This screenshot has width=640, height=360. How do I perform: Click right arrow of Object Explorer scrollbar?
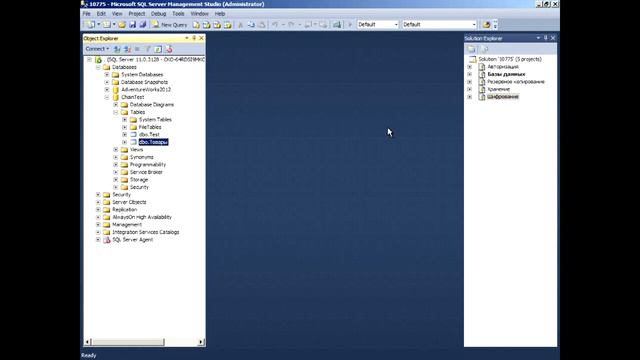pos(201,342)
